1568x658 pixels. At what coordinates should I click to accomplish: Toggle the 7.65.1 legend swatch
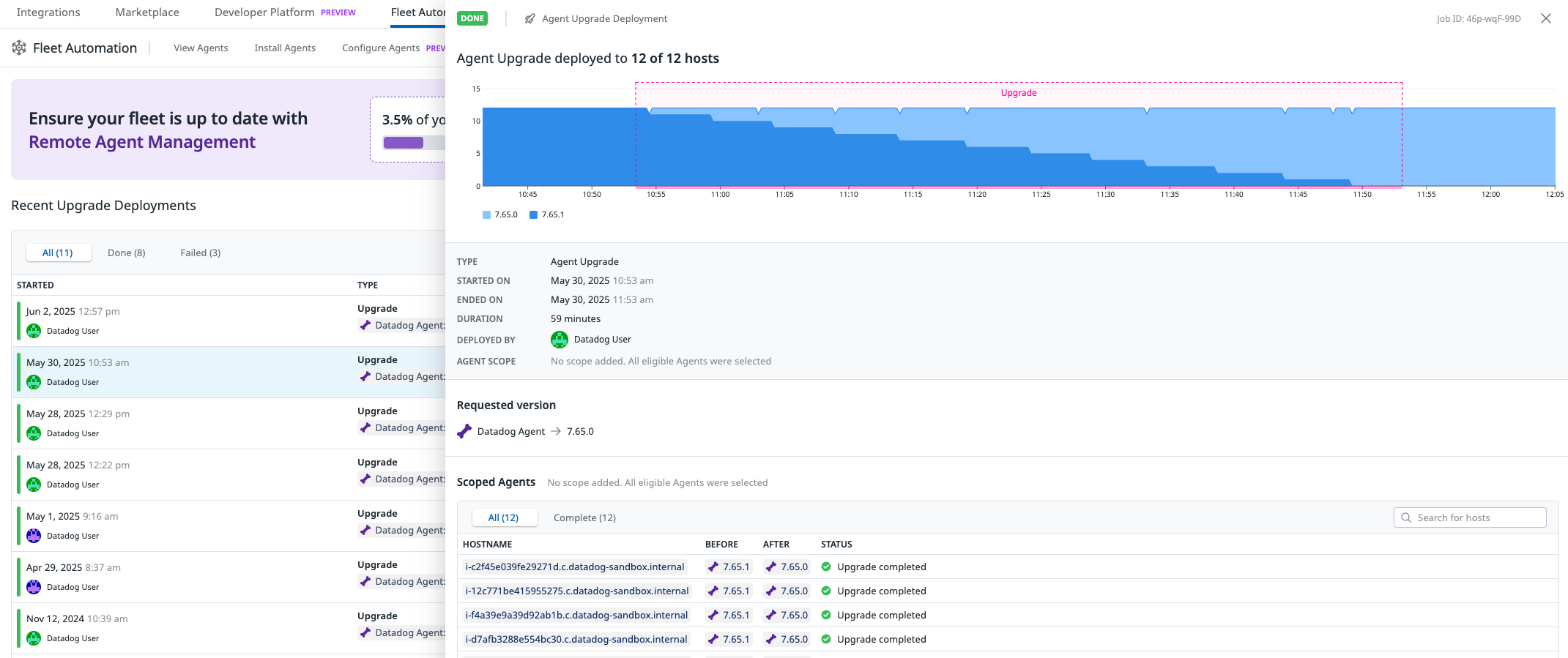click(534, 214)
